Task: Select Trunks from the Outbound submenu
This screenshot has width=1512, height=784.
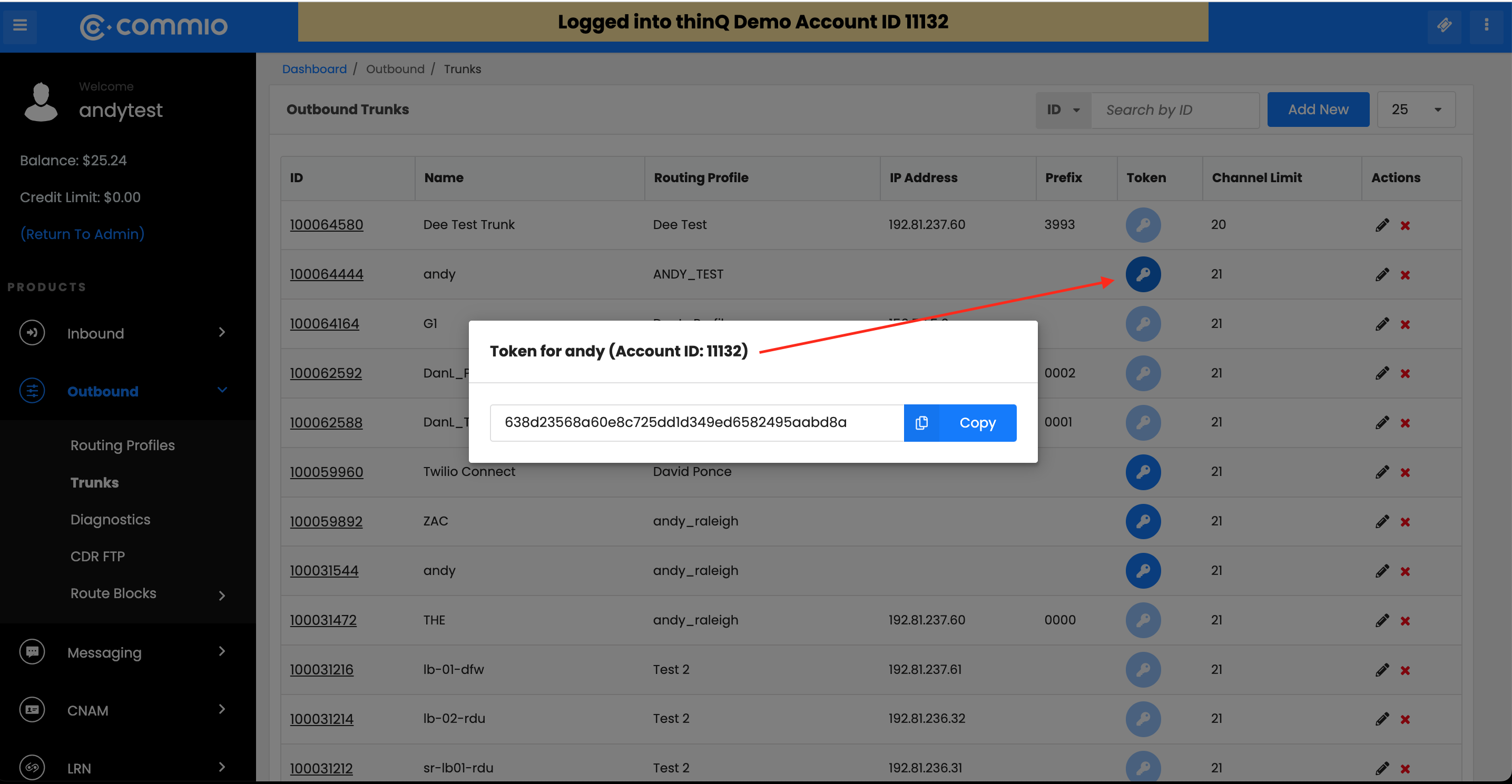Action: [x=95, y=482]
